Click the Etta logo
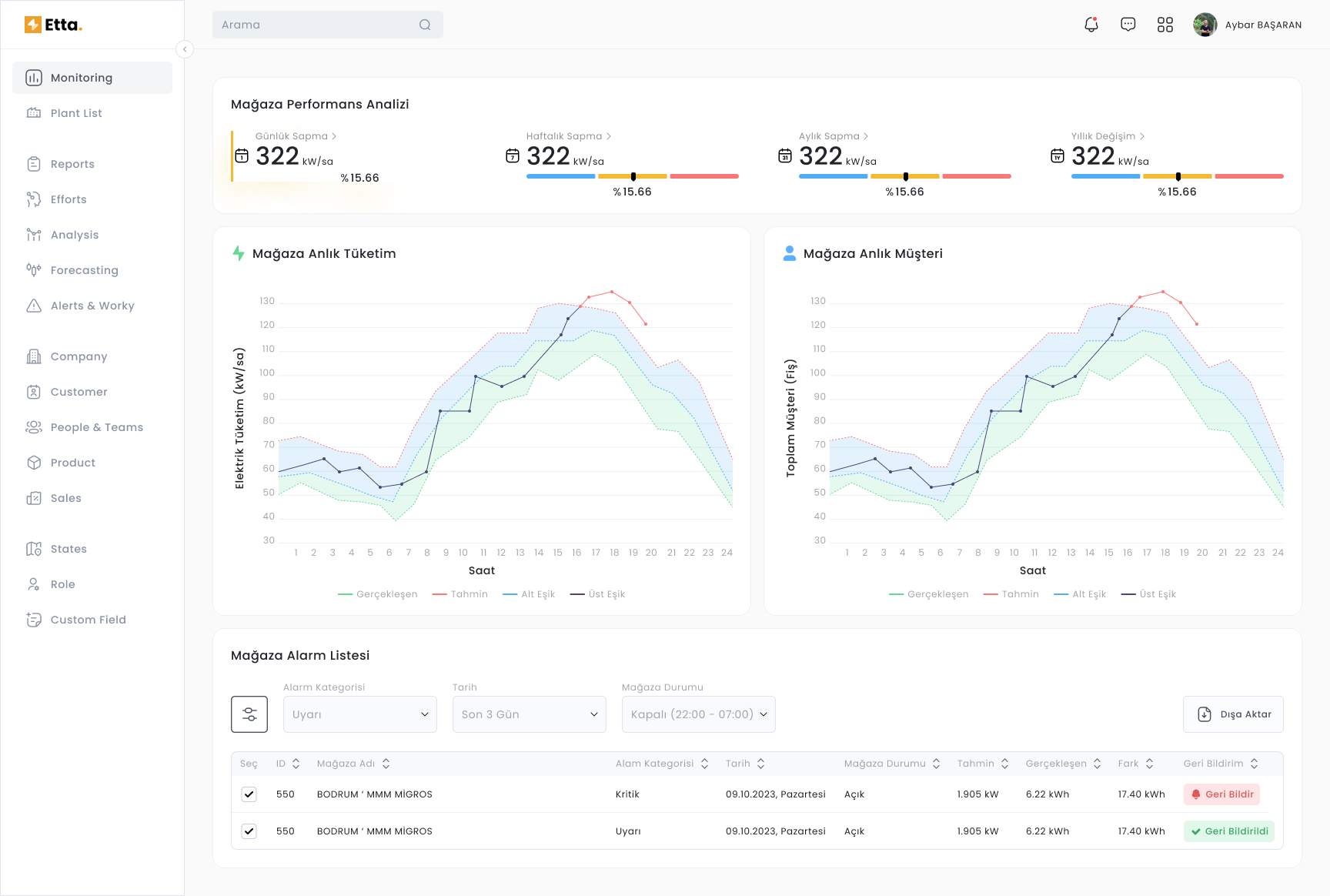1330x896 pixels. (53, 25)
